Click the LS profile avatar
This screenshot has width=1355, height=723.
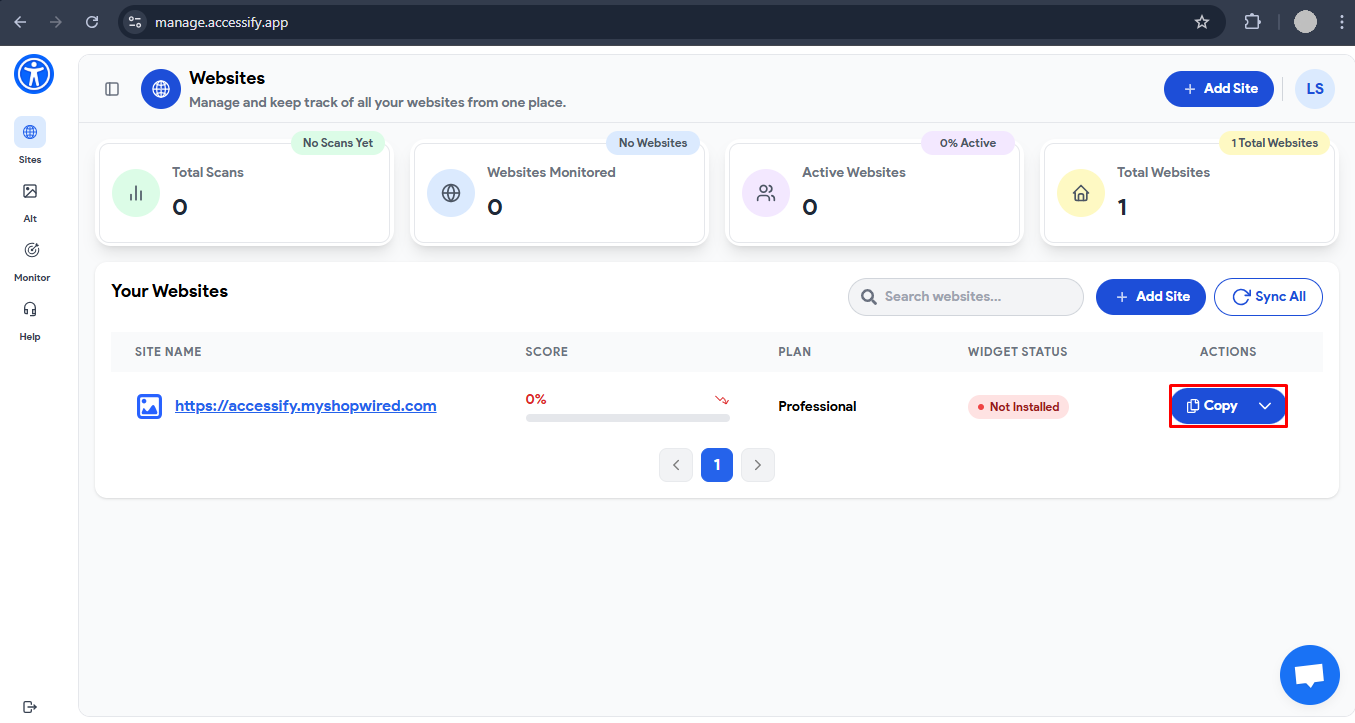click(1314, 88)
